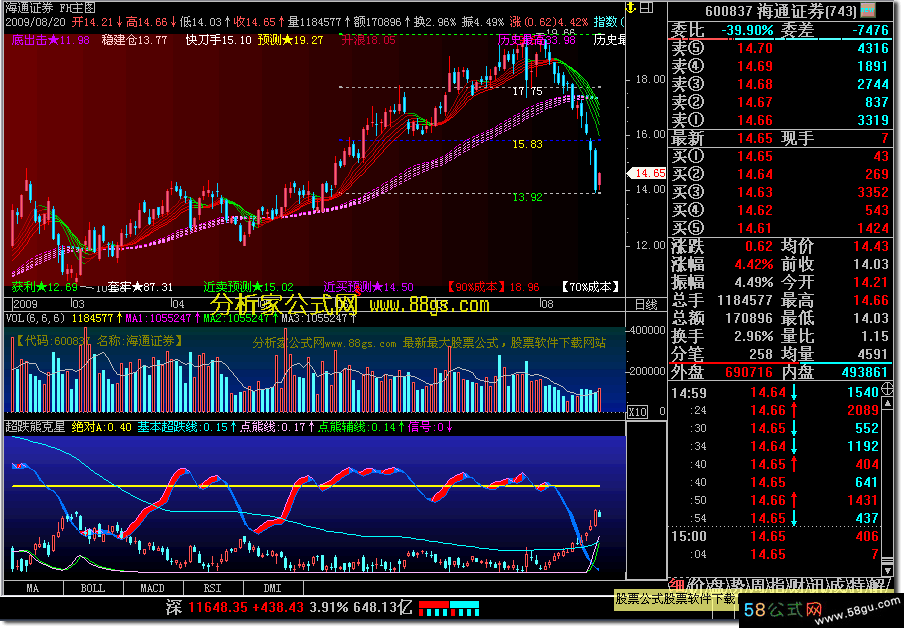Click the 17.75 resistance level label
The width and height of the screenshot is (904, 628).
(528, 91)
